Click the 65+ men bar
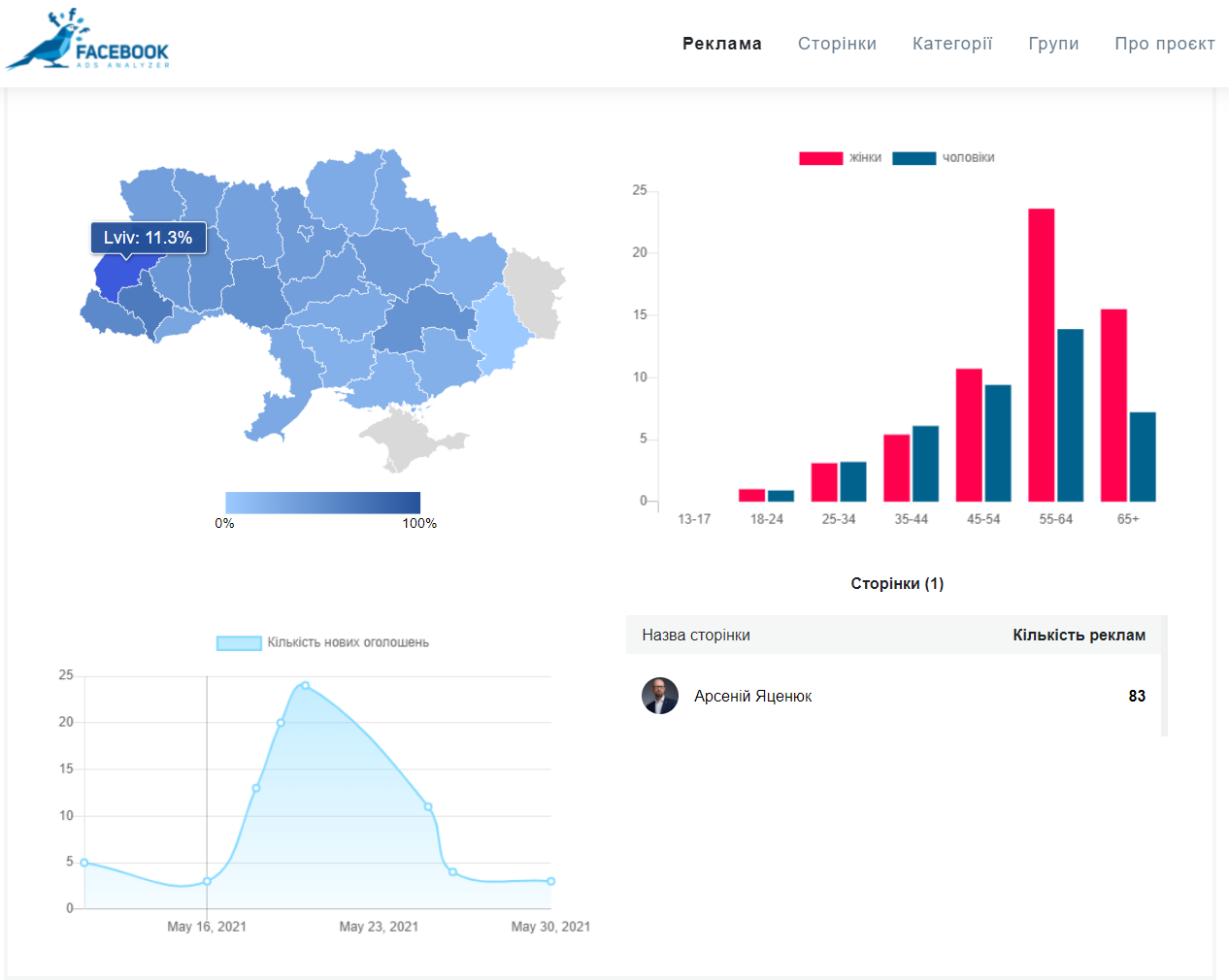 [1143, 456]
